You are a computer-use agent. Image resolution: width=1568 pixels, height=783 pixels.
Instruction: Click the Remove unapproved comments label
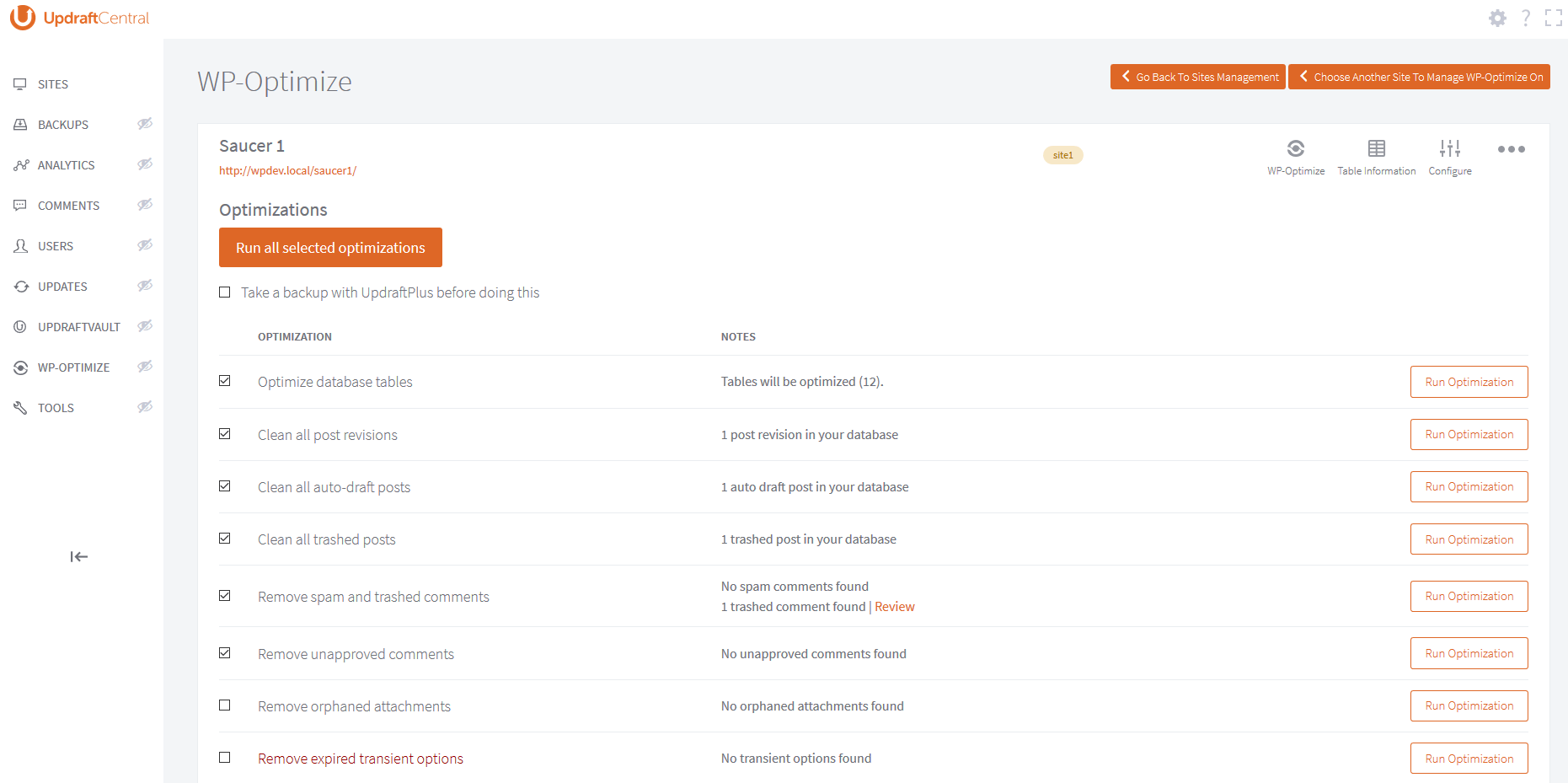[x=356, y=654]
